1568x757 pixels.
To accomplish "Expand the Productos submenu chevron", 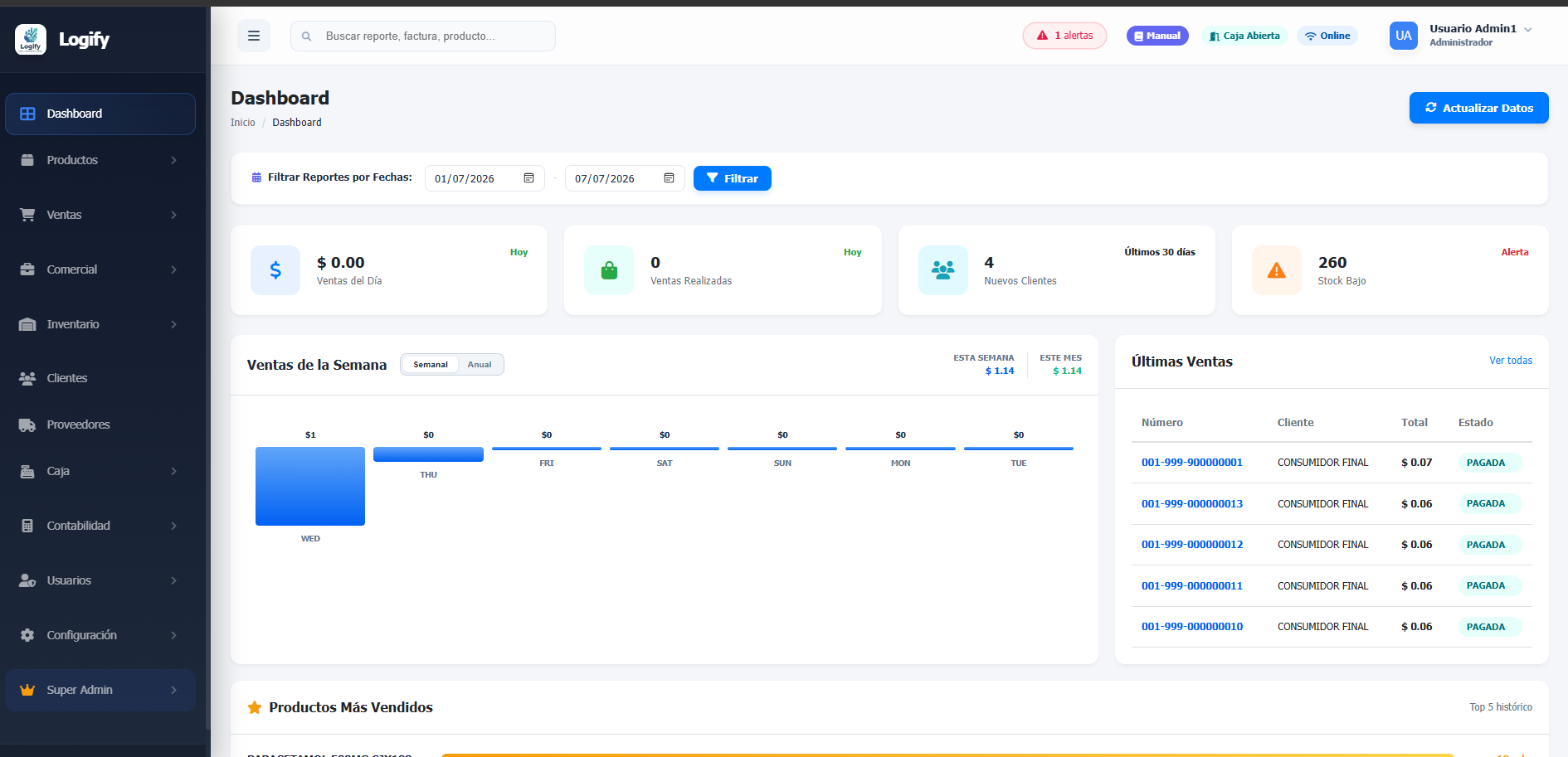I will point(173,160).
